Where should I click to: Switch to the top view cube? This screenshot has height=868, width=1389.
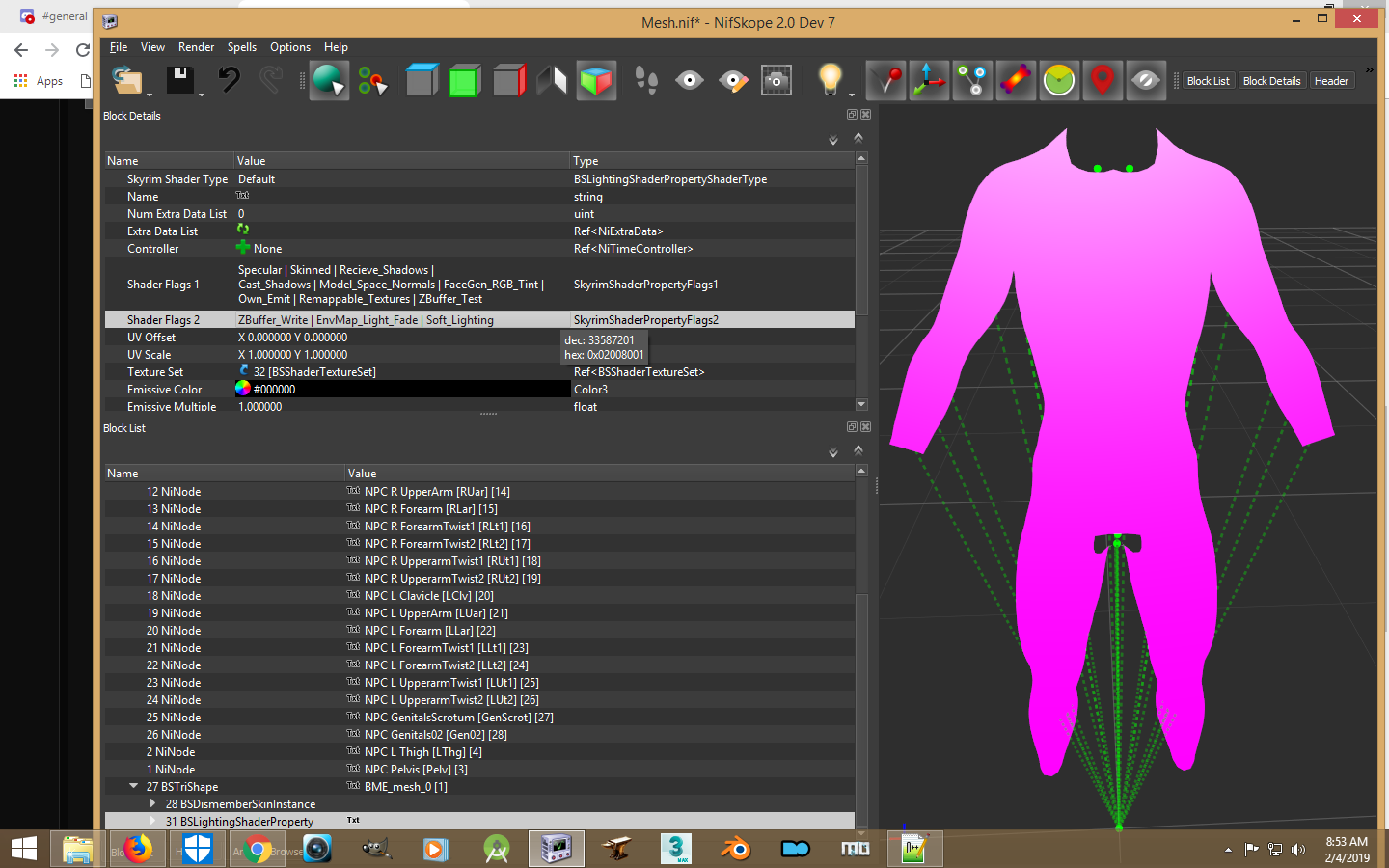point(422,80)
